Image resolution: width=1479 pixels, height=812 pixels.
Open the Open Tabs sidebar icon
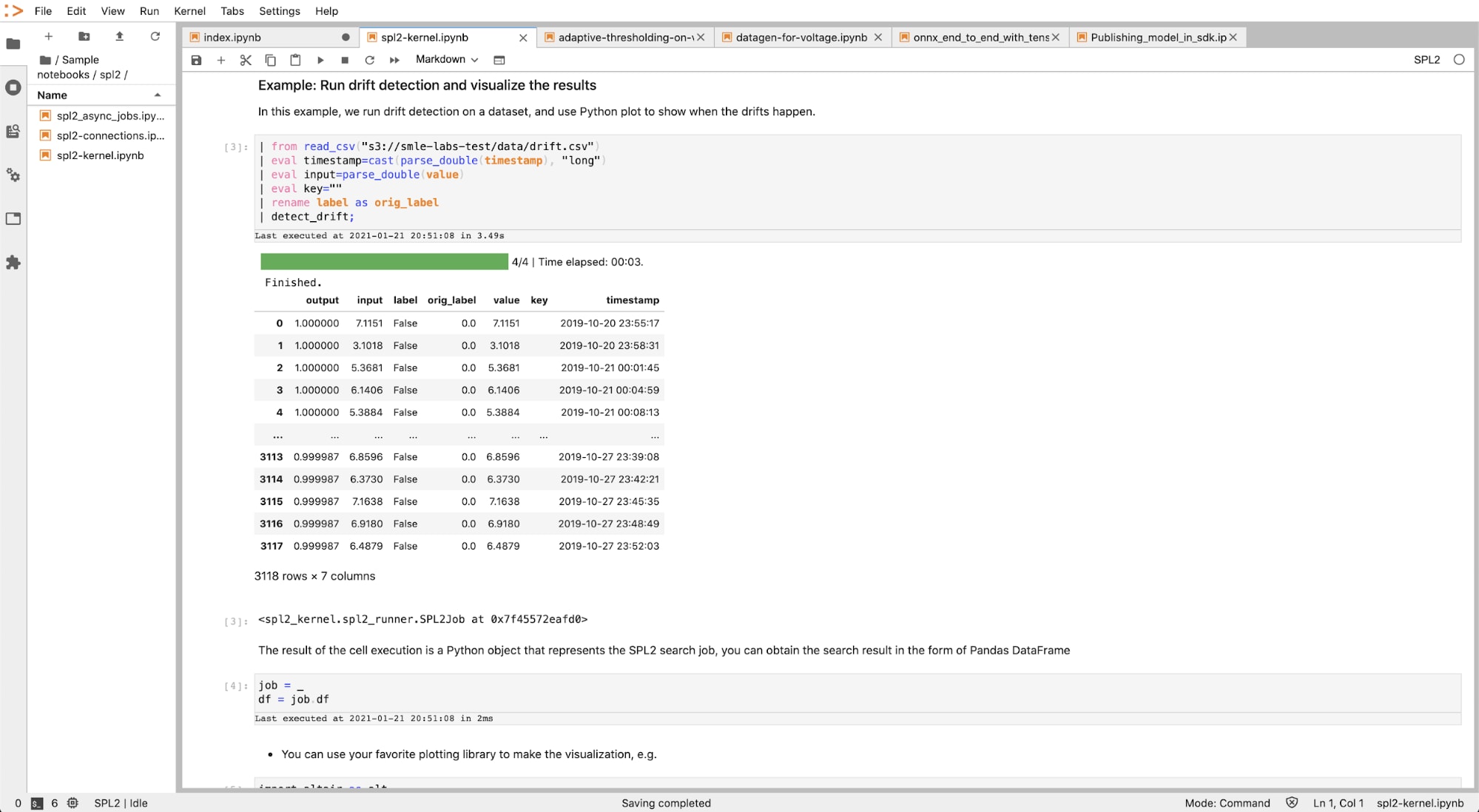pos(13,219)
